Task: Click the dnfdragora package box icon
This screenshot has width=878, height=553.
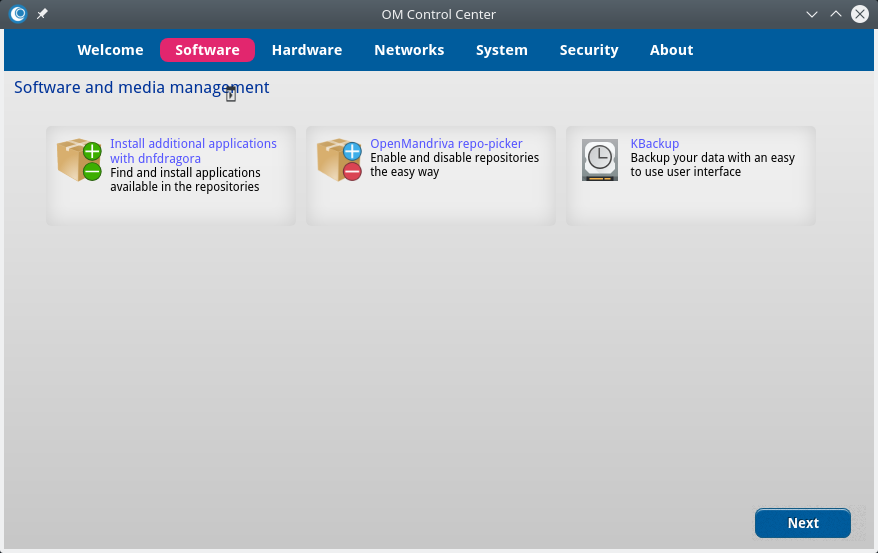Action: click(x=79, y=160)
